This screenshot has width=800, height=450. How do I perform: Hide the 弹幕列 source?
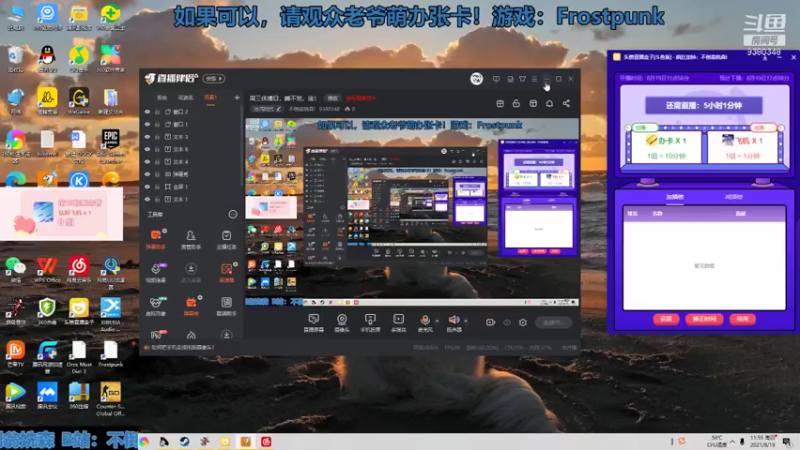coord(147,174)
